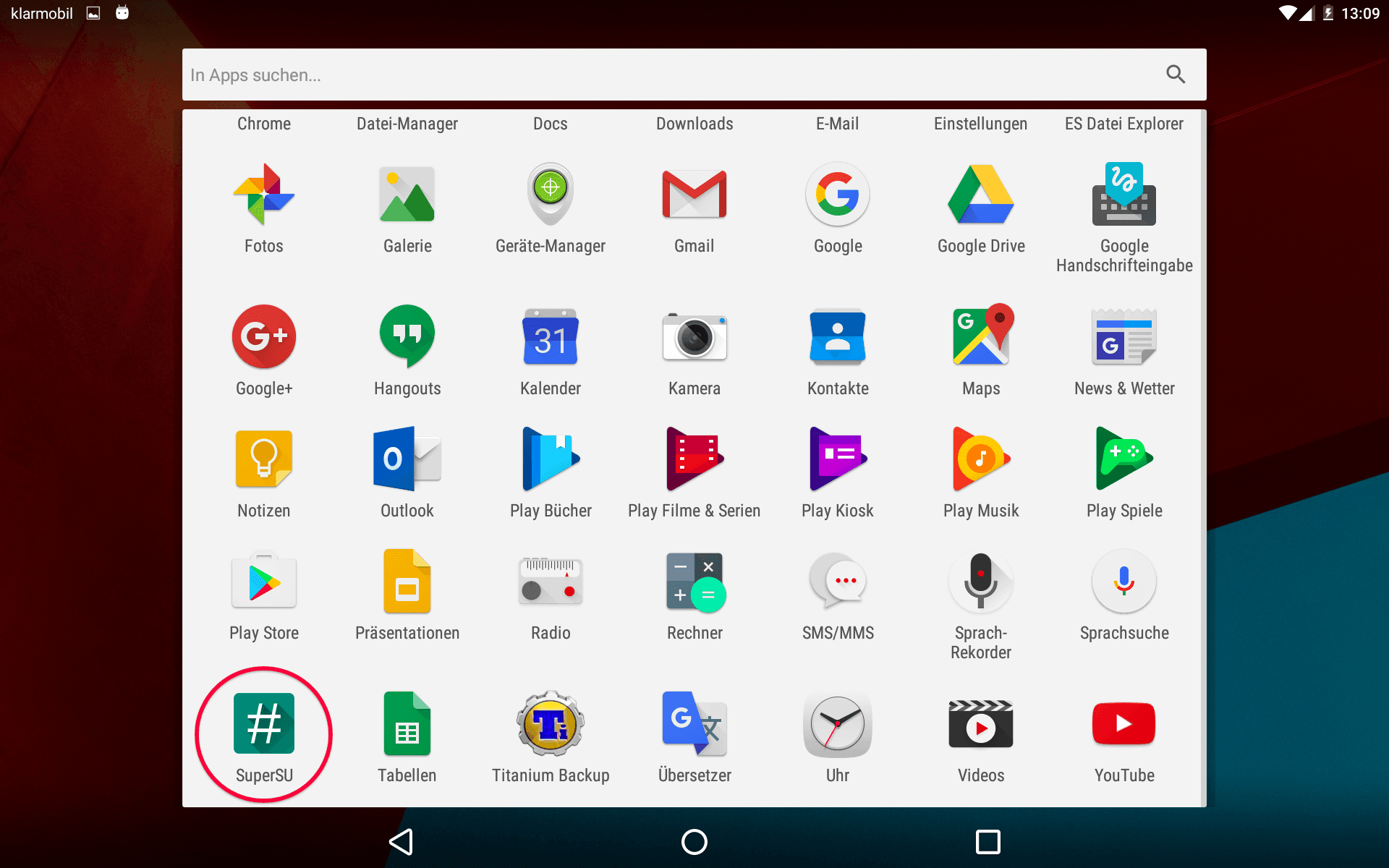Open Einstellungen via its label
This screenshot has width=1389, height=868.
click(981, 124)
